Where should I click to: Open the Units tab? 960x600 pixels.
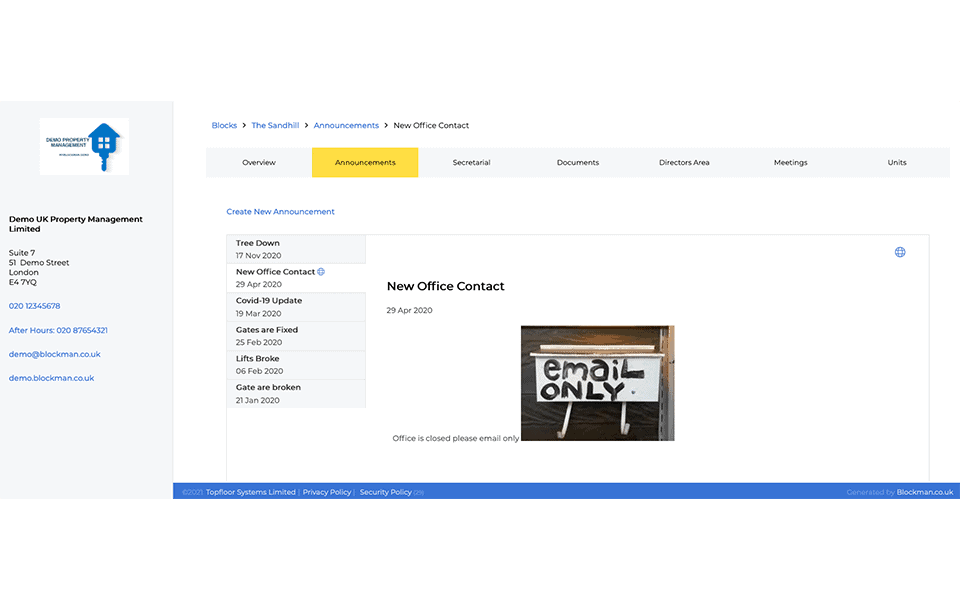click(x=897, y=162)
